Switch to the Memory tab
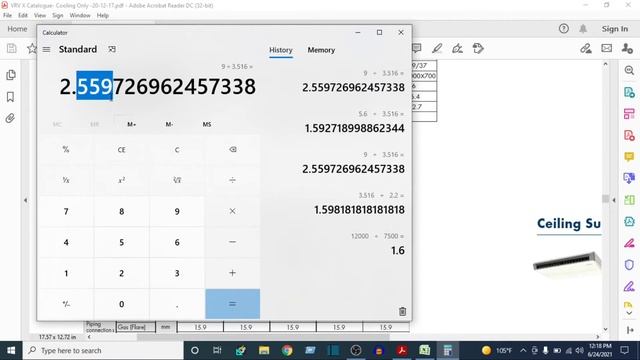640x360 pixels. pyautogui.click(x=321, y=50)
